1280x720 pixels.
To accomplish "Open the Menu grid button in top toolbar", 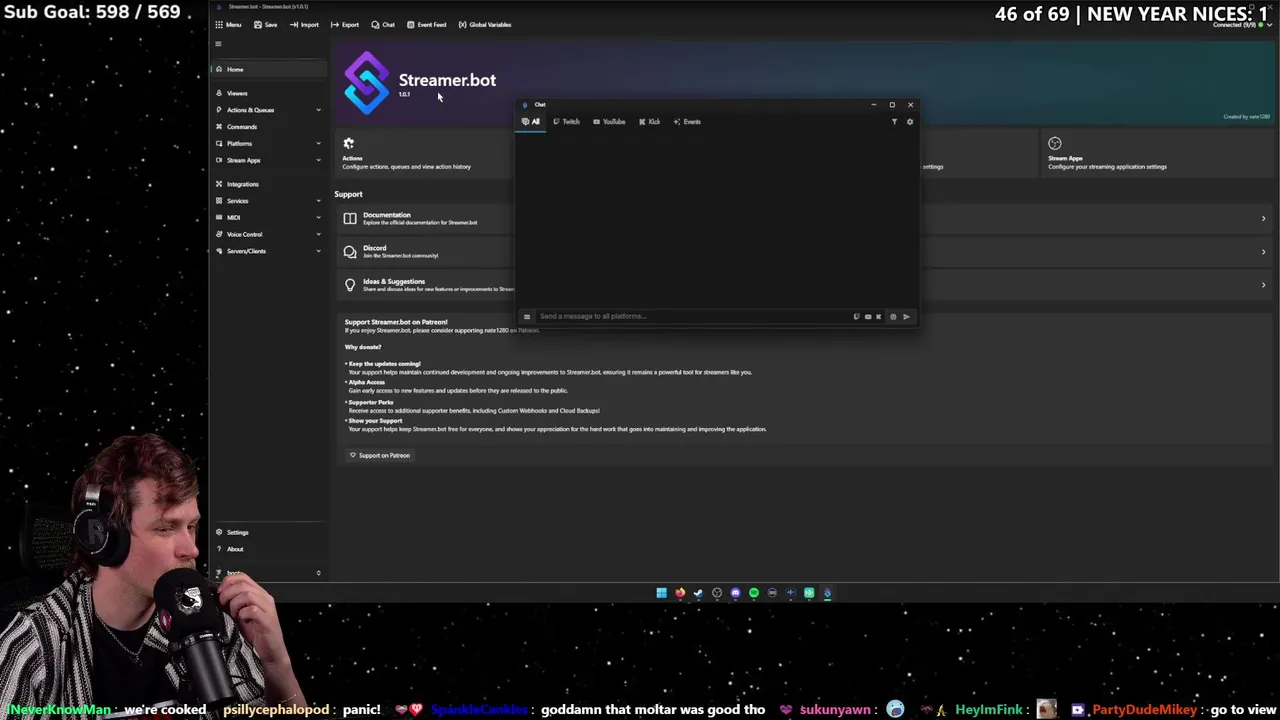I will point(228,25).
